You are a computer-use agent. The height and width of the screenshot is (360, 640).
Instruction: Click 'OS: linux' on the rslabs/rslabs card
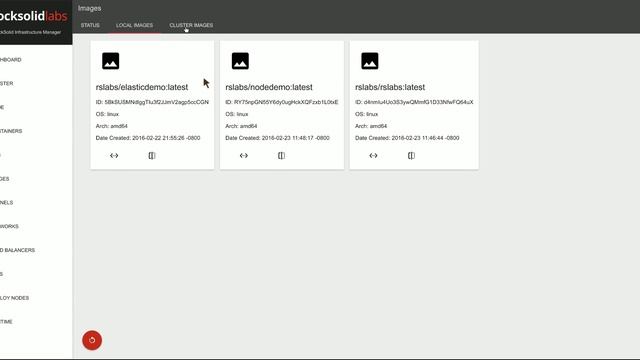pos(367,114)
